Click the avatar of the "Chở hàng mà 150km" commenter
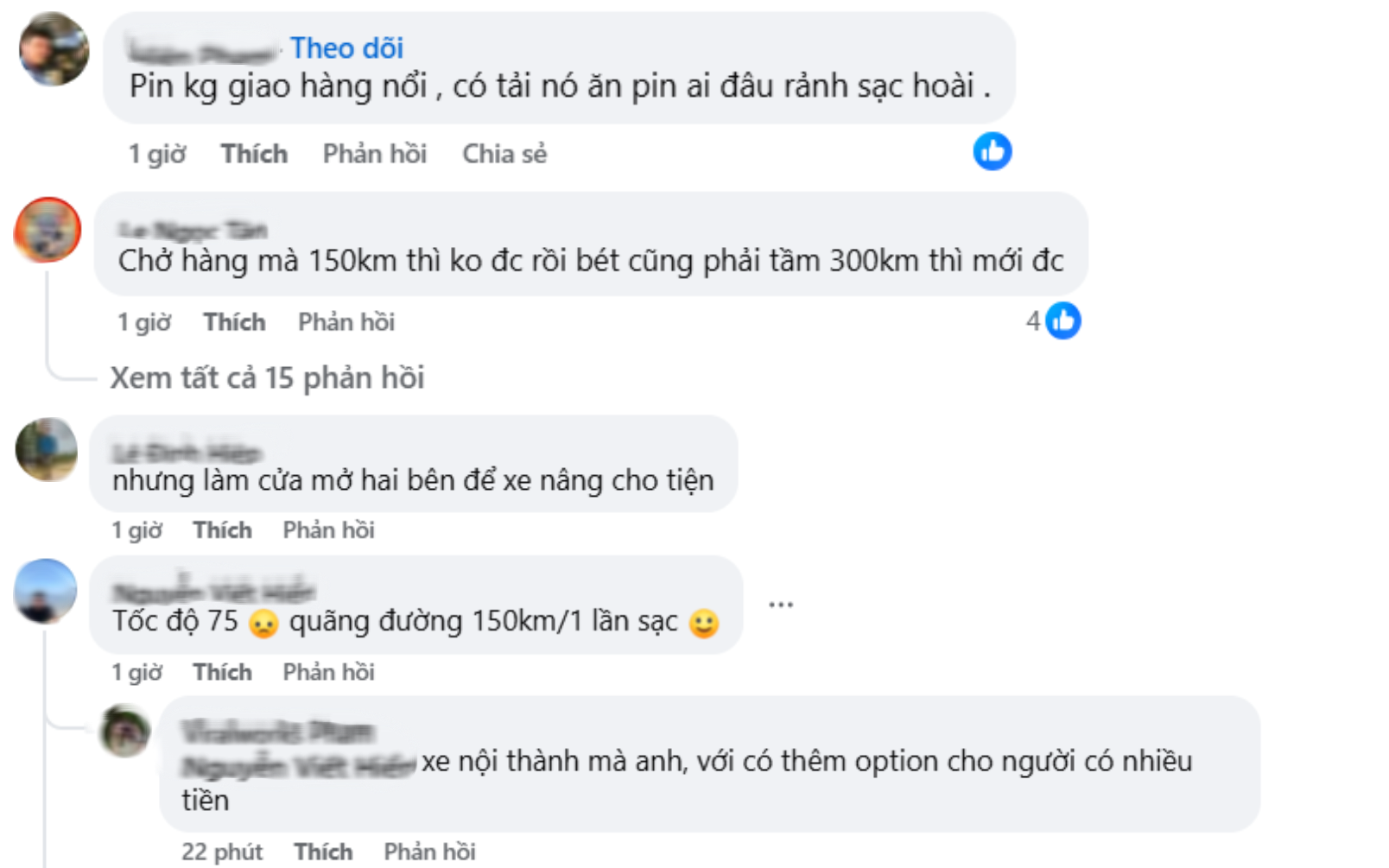This screenshot has height=868, width=1389. pyautogui.click(x=48, y=230)
